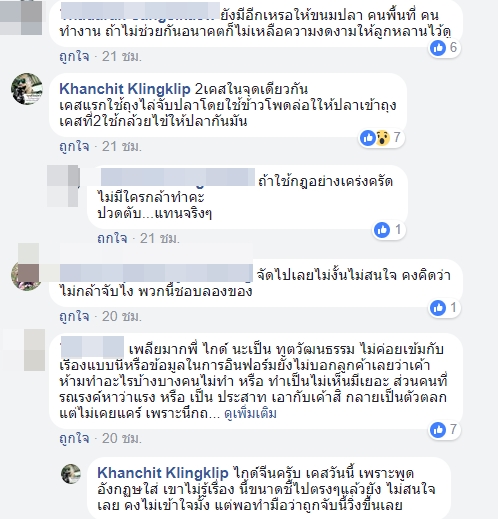Like the nested 'ปวดตับ' reply via 'ถูกใจ'

pyautogui.click(x=112, y=238)
